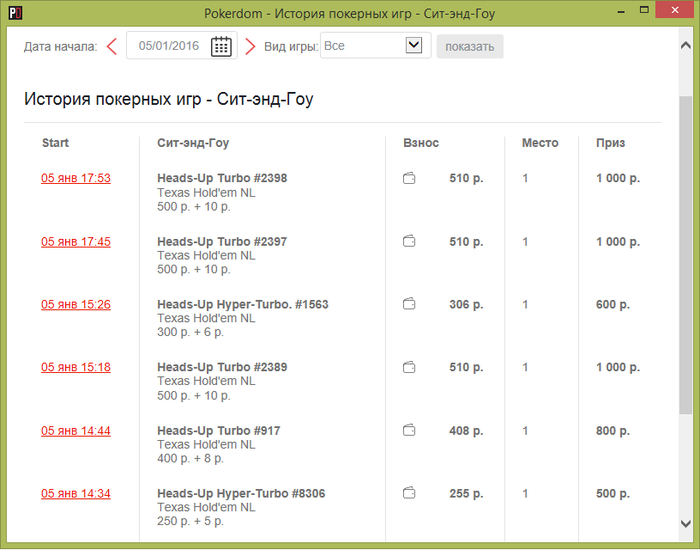Close the Pokerdom window
The width and height of the screenshot is (700, 550).
click(675, 10)
